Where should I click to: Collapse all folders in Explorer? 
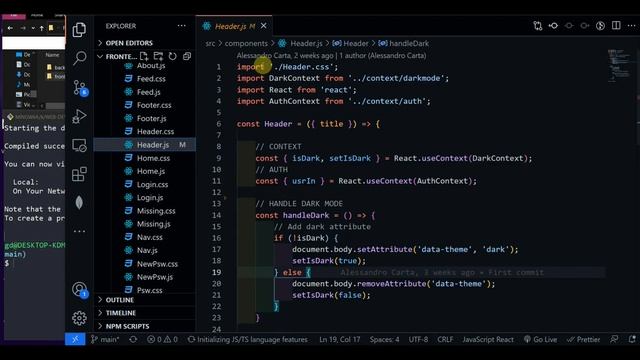pyautogui.click(x=187, y=56)
